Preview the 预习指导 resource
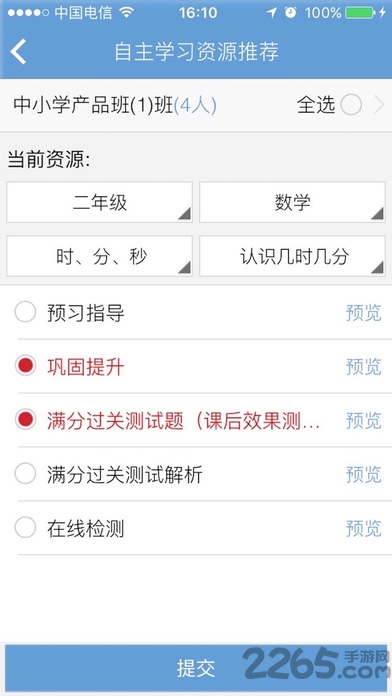The width and height of the screenshot is (392, 696). click(x=364, y=312)
